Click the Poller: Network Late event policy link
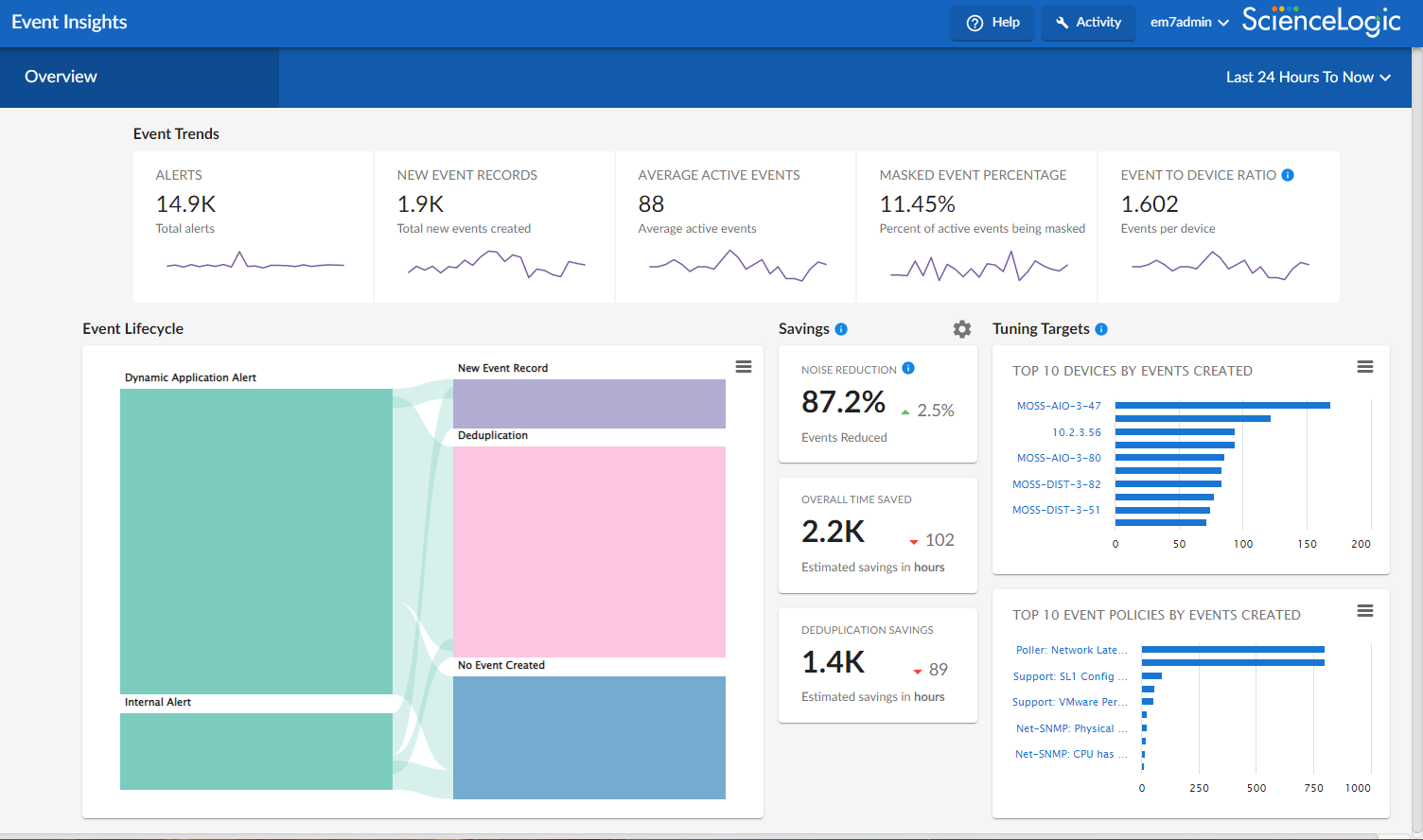Image resolution: width=1423 pixels, height=840 pixels. pyautogui.click(x=1071, y=650)
